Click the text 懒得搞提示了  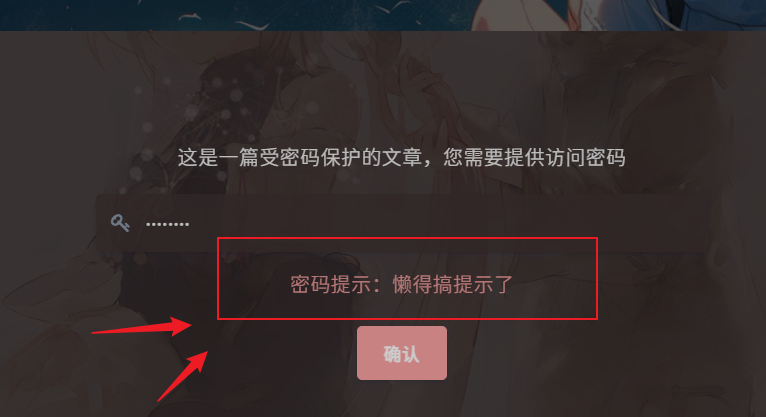pyautogui.click(x=453, y=284)
